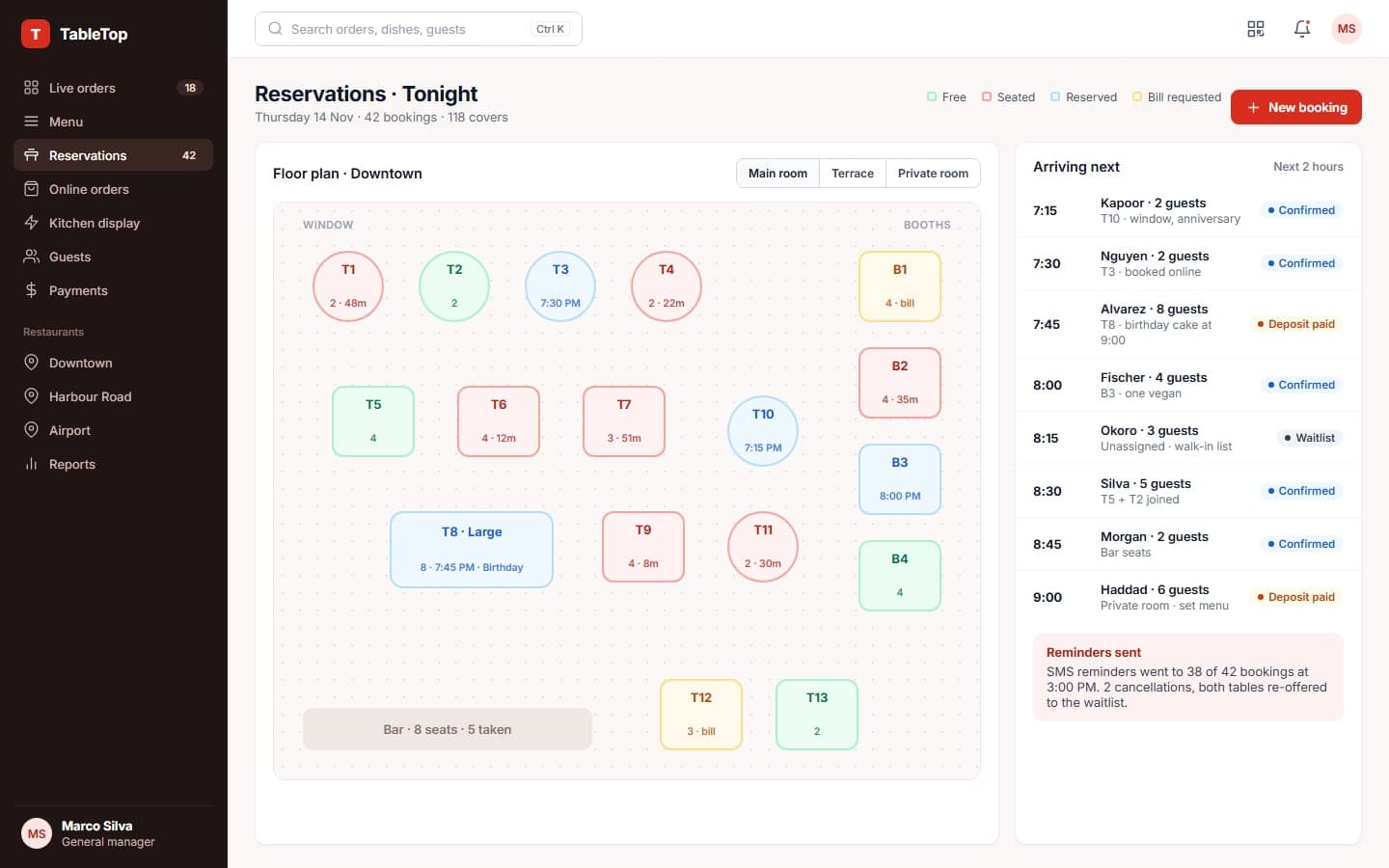Click the search magnifier icon
Viewport: 1389px width, 868px height.
(x=275, y=29)
